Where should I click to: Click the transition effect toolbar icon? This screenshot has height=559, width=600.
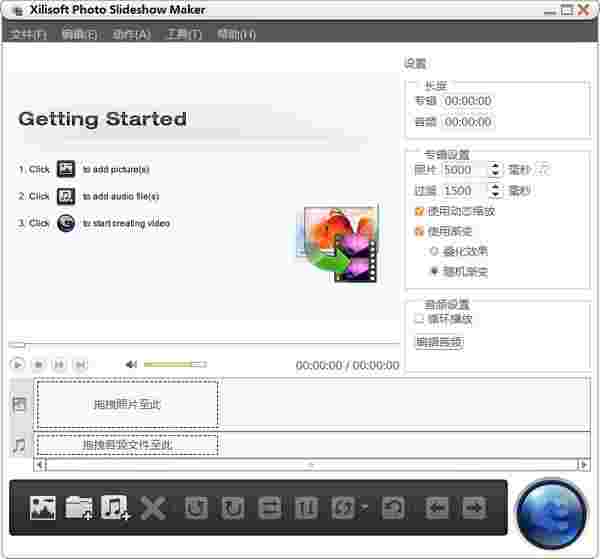point(343,508)
